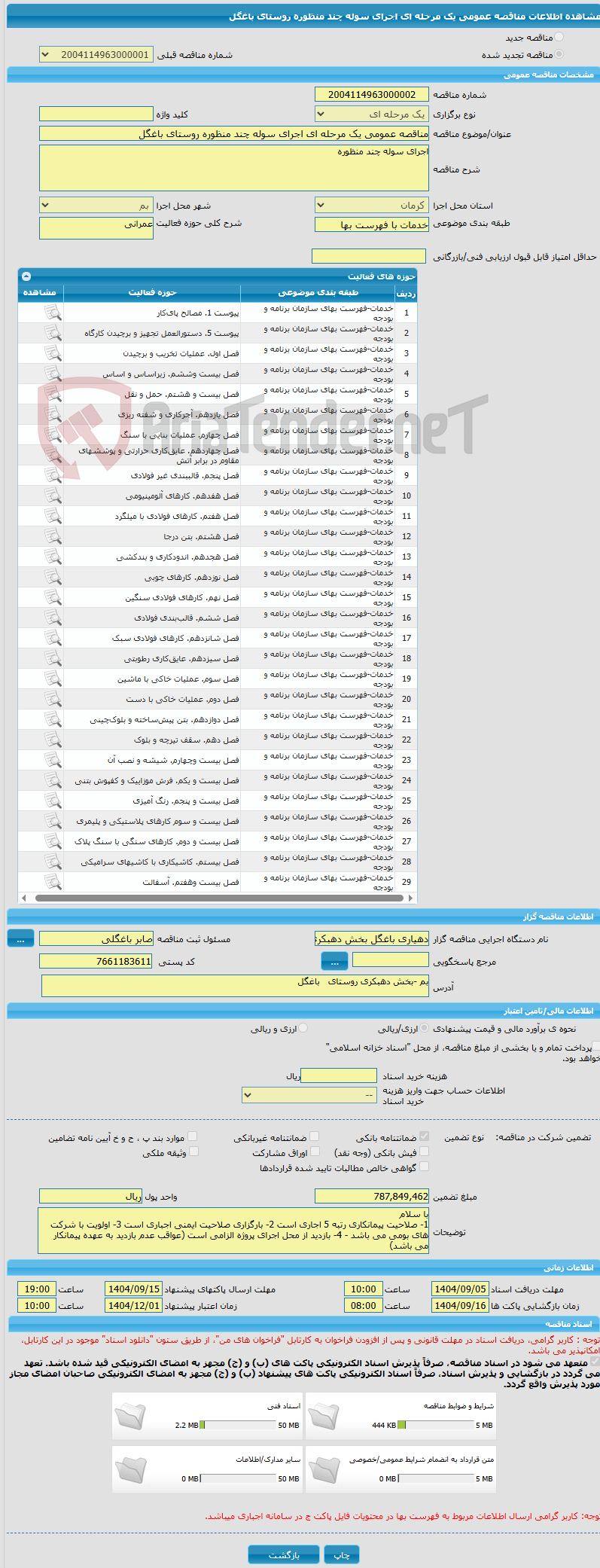The height and width of the screenshot is (1568, 600).
Task: Open view icon for activity row 2
Action: click(53, 333)
